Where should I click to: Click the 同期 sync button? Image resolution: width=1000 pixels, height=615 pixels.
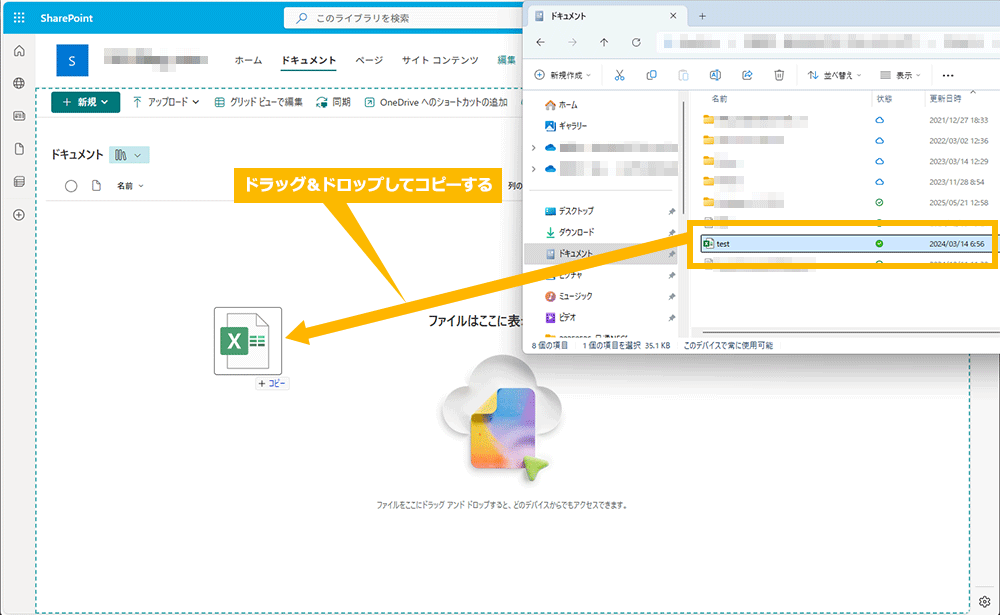(x=334, y=102)
